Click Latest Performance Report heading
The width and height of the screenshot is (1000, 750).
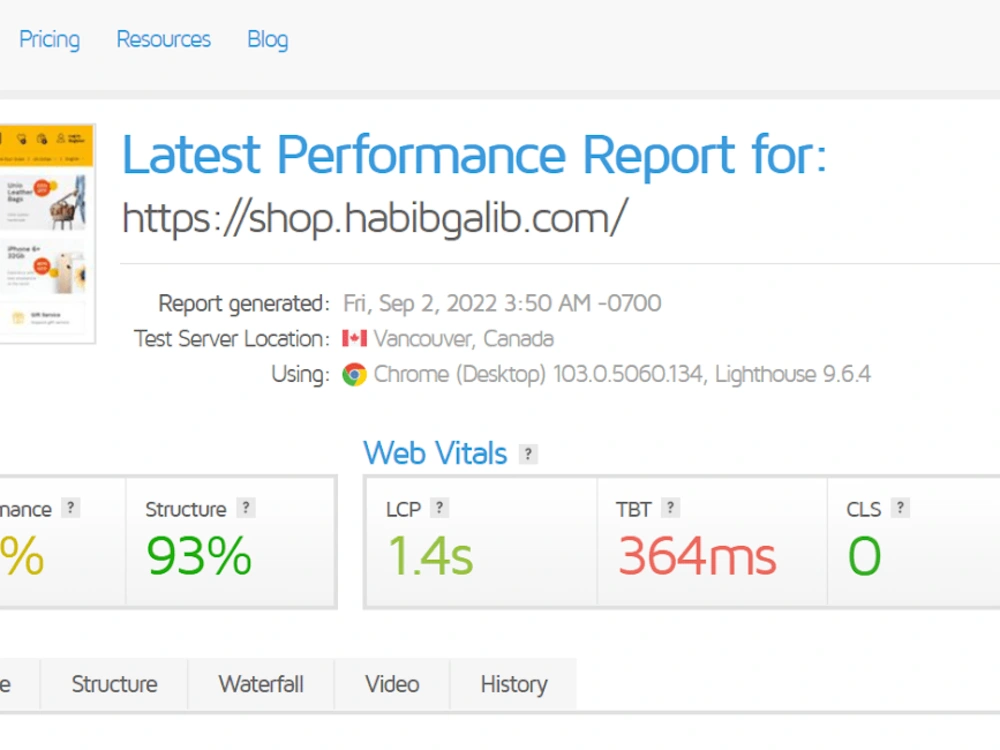click(474, 155)
